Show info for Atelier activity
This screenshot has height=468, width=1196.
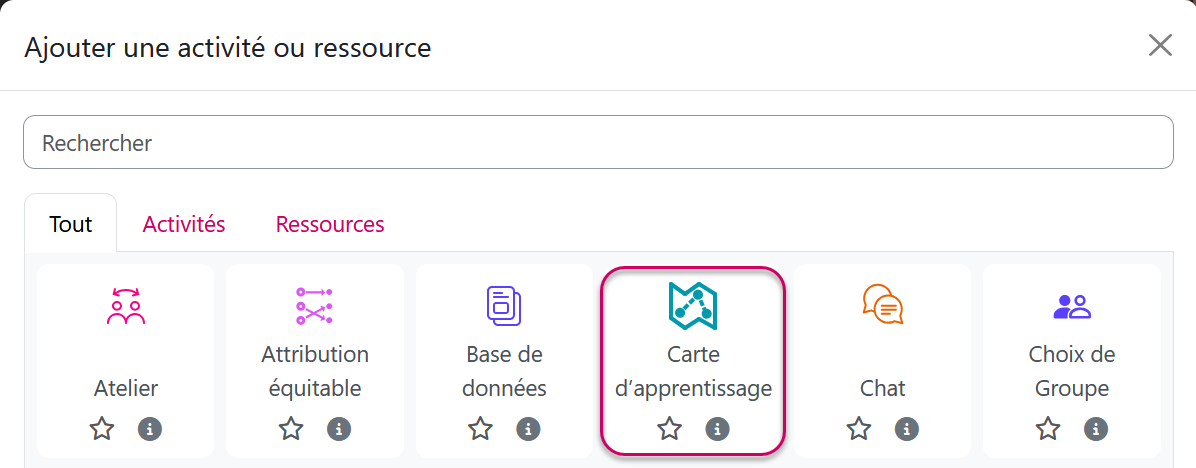pos(150,429)
